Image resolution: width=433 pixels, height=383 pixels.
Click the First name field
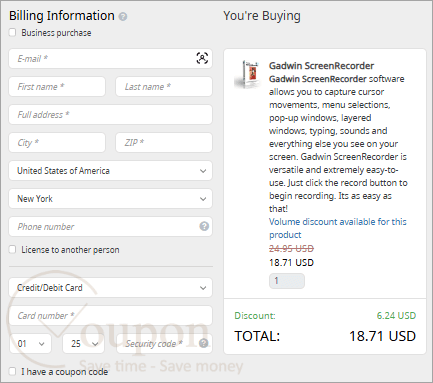tap(57, 87)
